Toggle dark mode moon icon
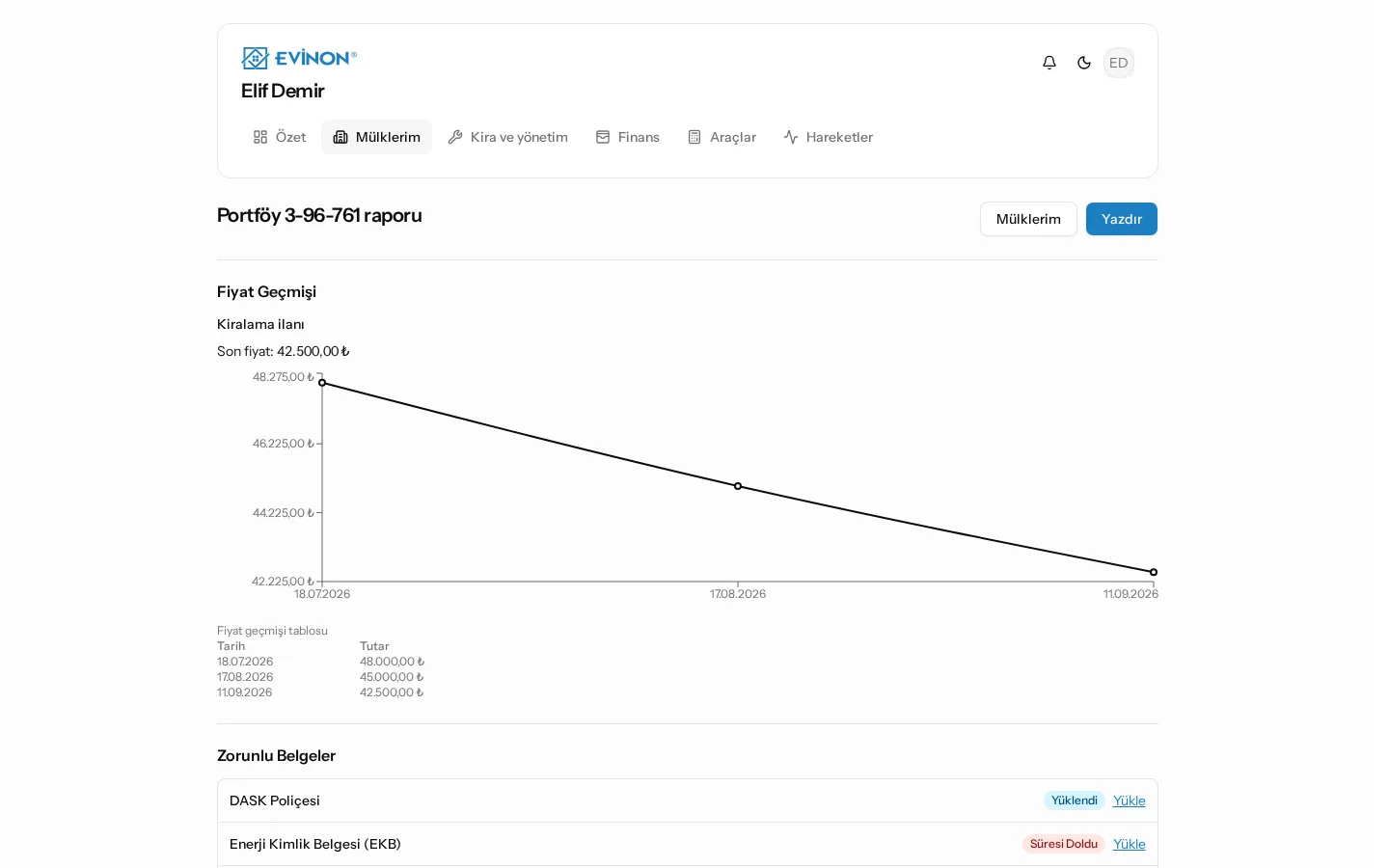The width and height of the screenshot is (1389, 868). (x=1084, y=63)
